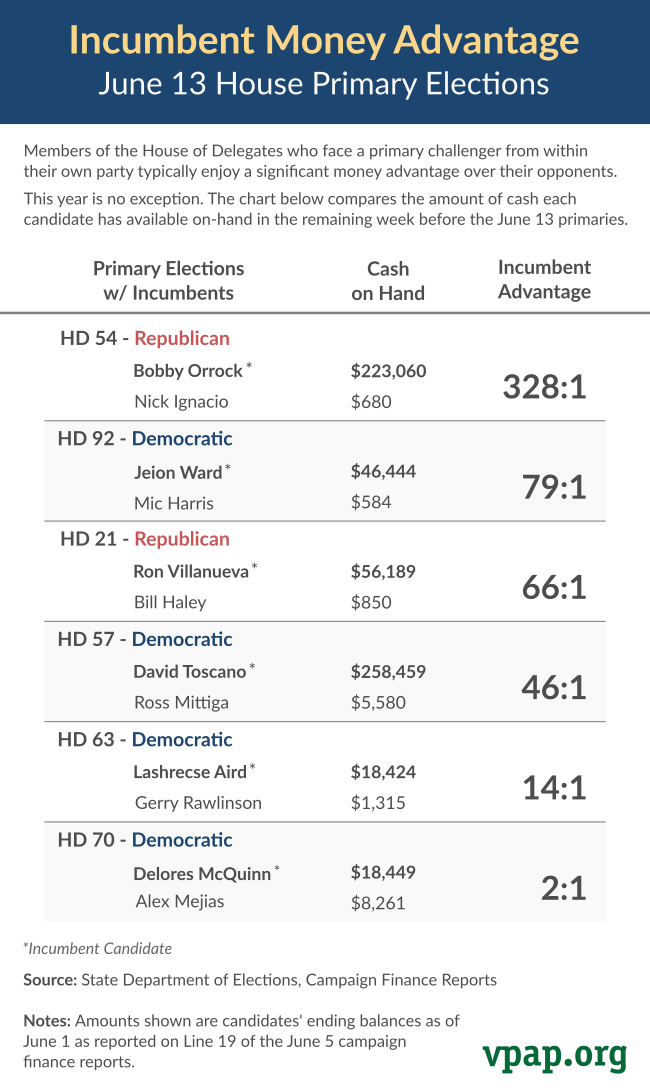The image size is (650, 1091).
Task: Click the Incumbent Advantage column header
Action: [x=544, y=279]
